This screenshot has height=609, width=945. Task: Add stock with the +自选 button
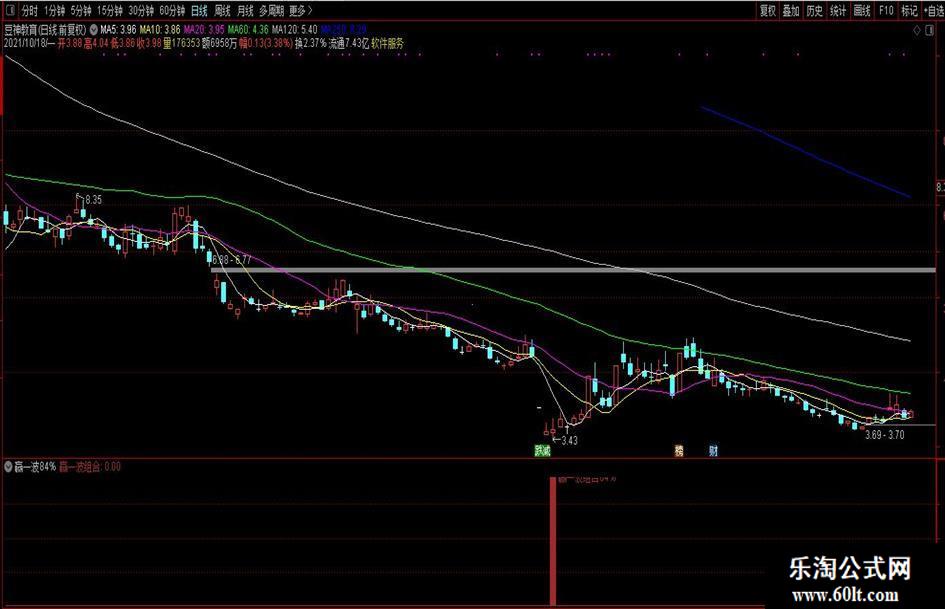point(933,11)
